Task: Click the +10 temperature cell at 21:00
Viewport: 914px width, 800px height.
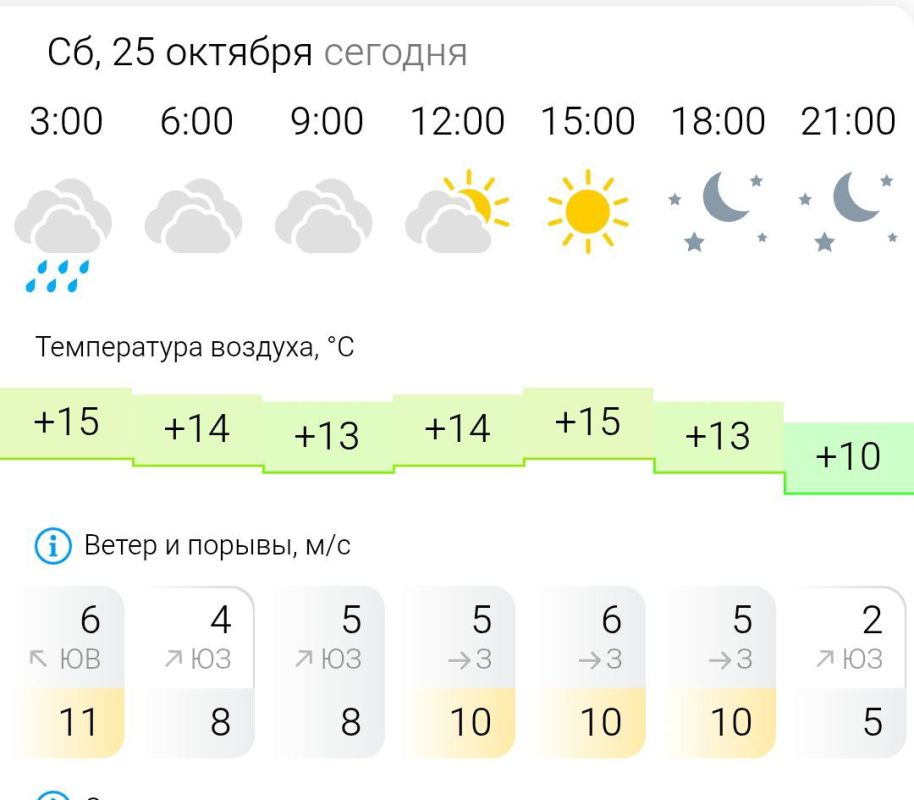Action: tap(846, 458)
